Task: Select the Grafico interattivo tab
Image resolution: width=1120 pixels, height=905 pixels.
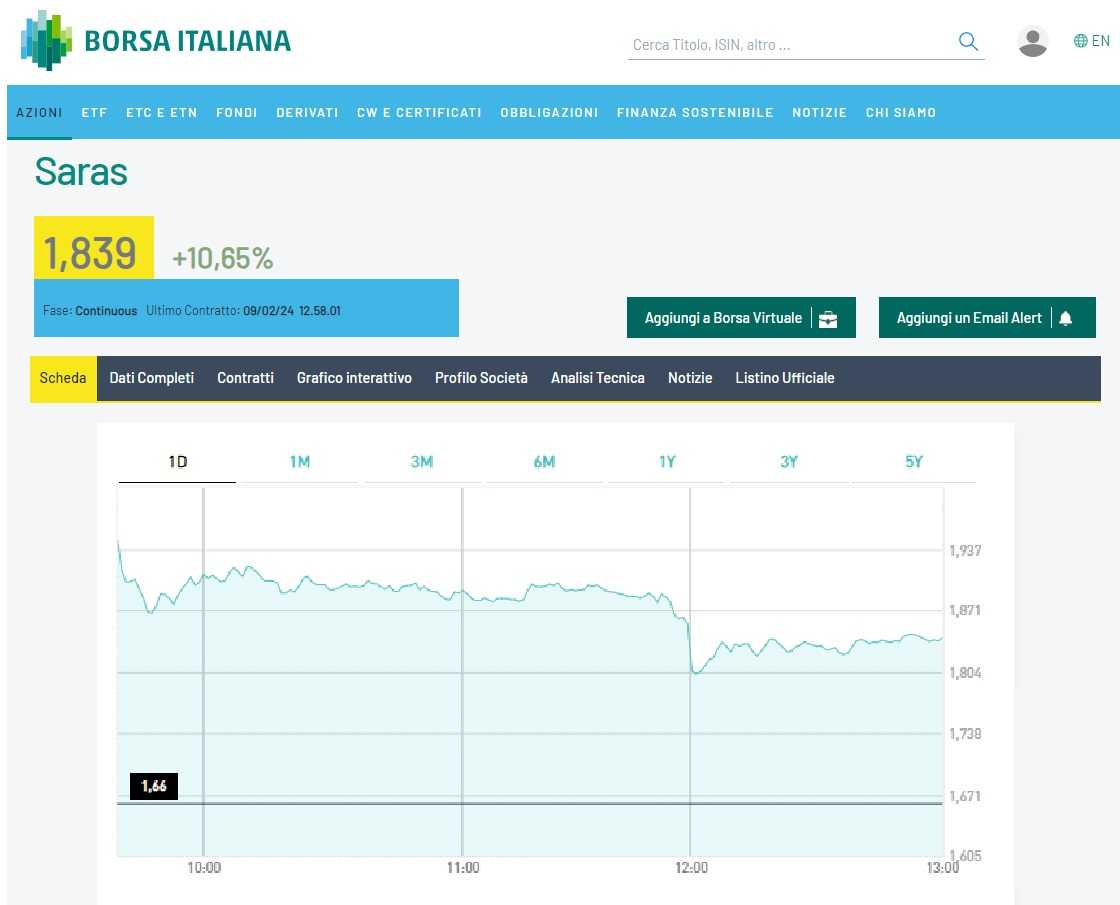Action: coord(354,378)
